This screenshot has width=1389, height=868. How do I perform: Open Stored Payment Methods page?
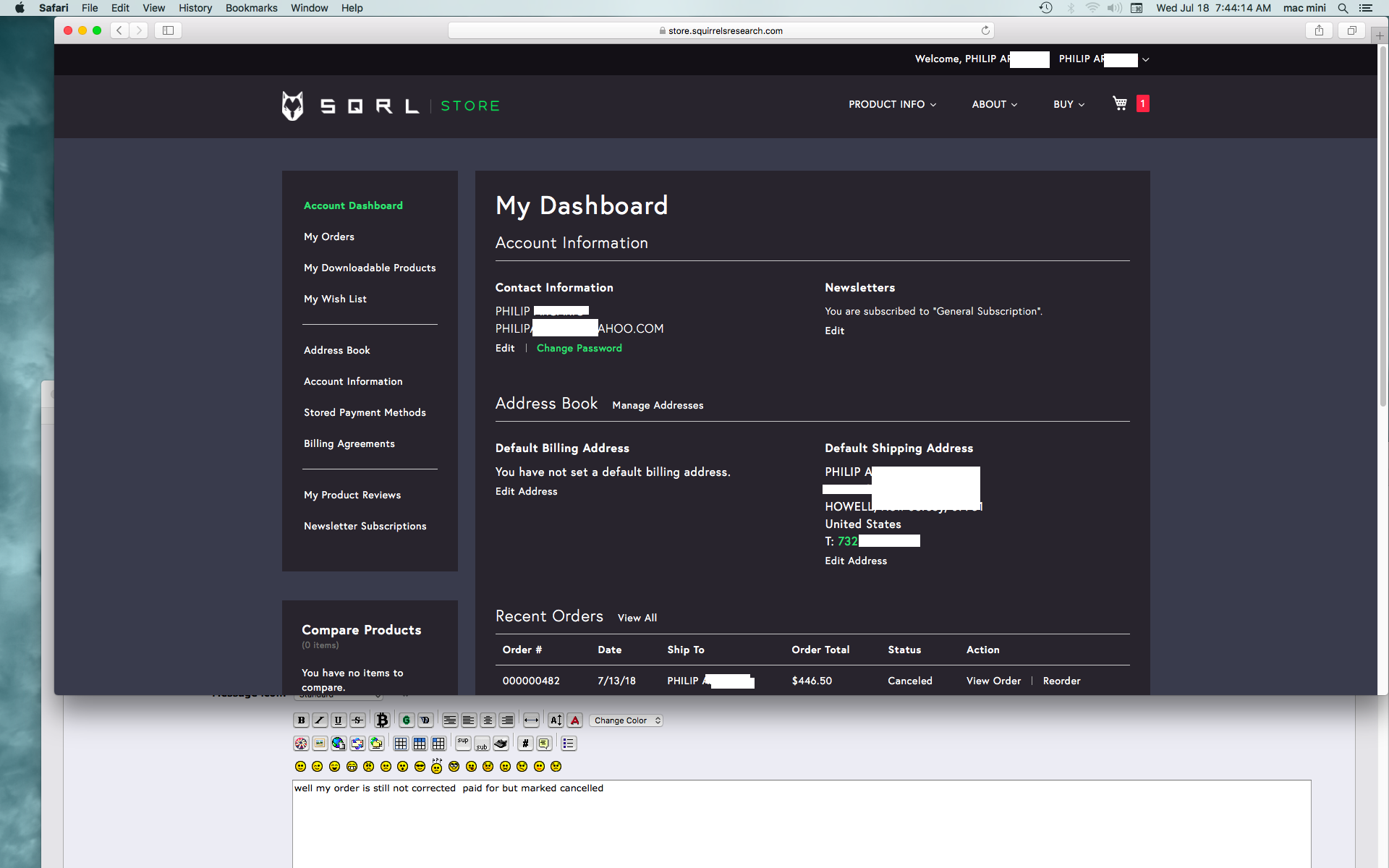click(x=365, y=412)
